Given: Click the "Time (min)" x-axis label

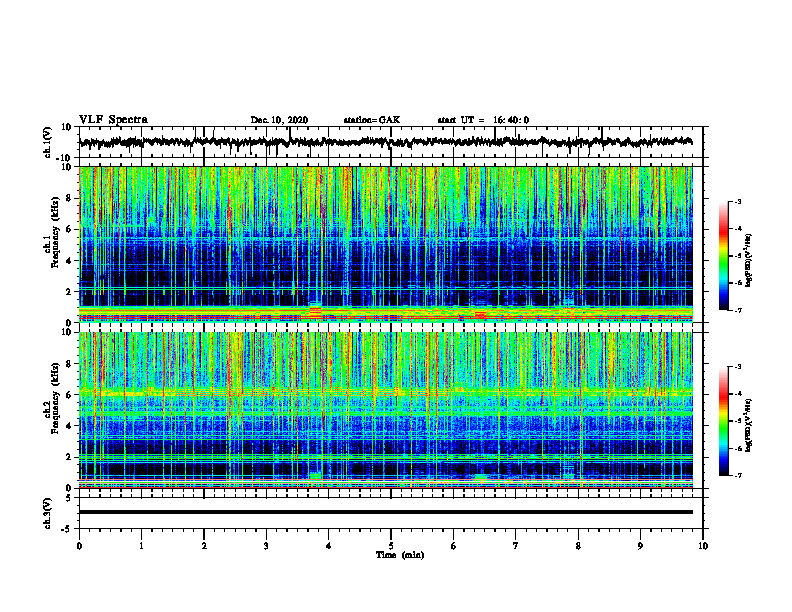Looking at the screenshot, I should point(400,555).
